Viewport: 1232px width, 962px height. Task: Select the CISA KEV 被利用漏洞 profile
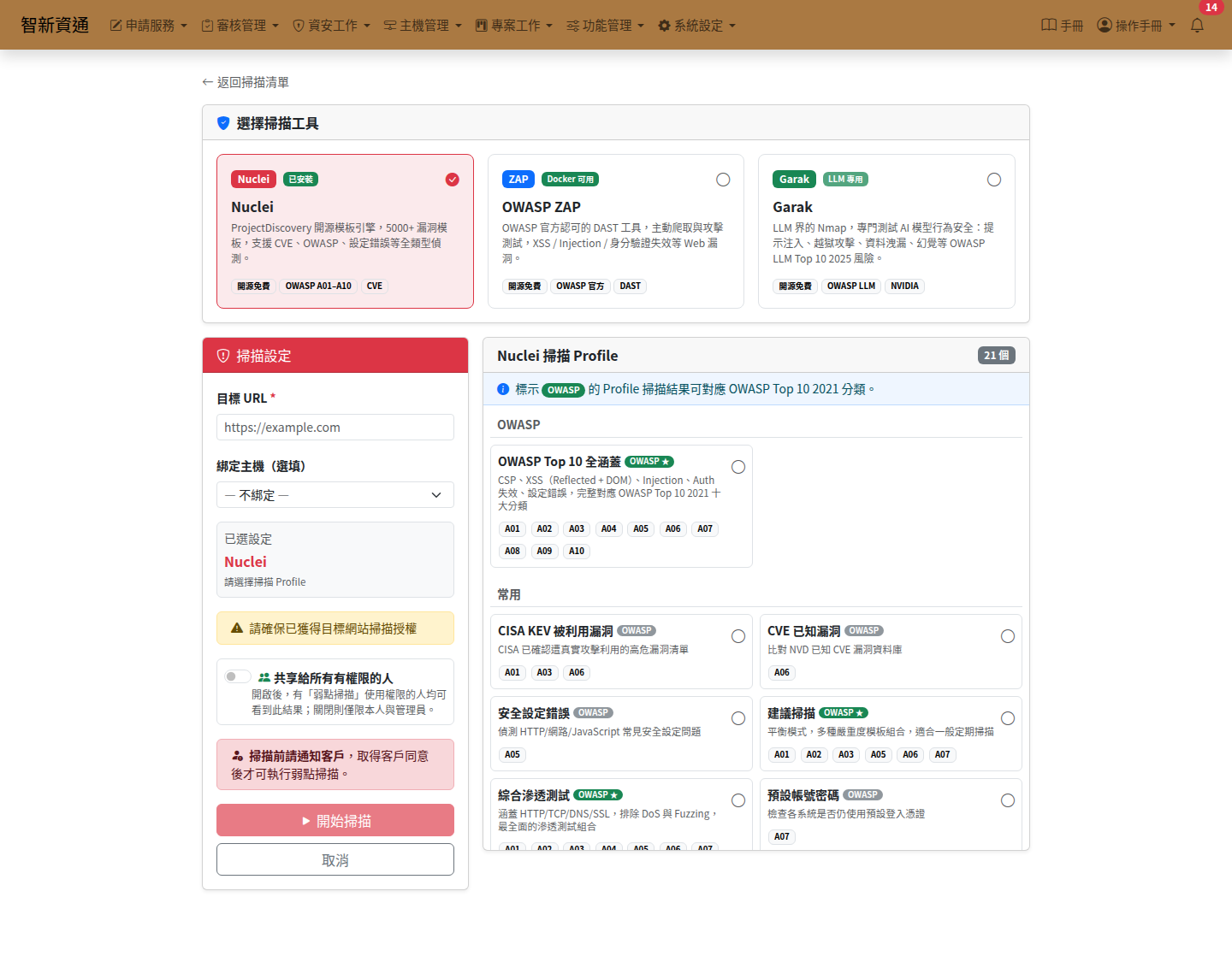[x=738, y=636]
